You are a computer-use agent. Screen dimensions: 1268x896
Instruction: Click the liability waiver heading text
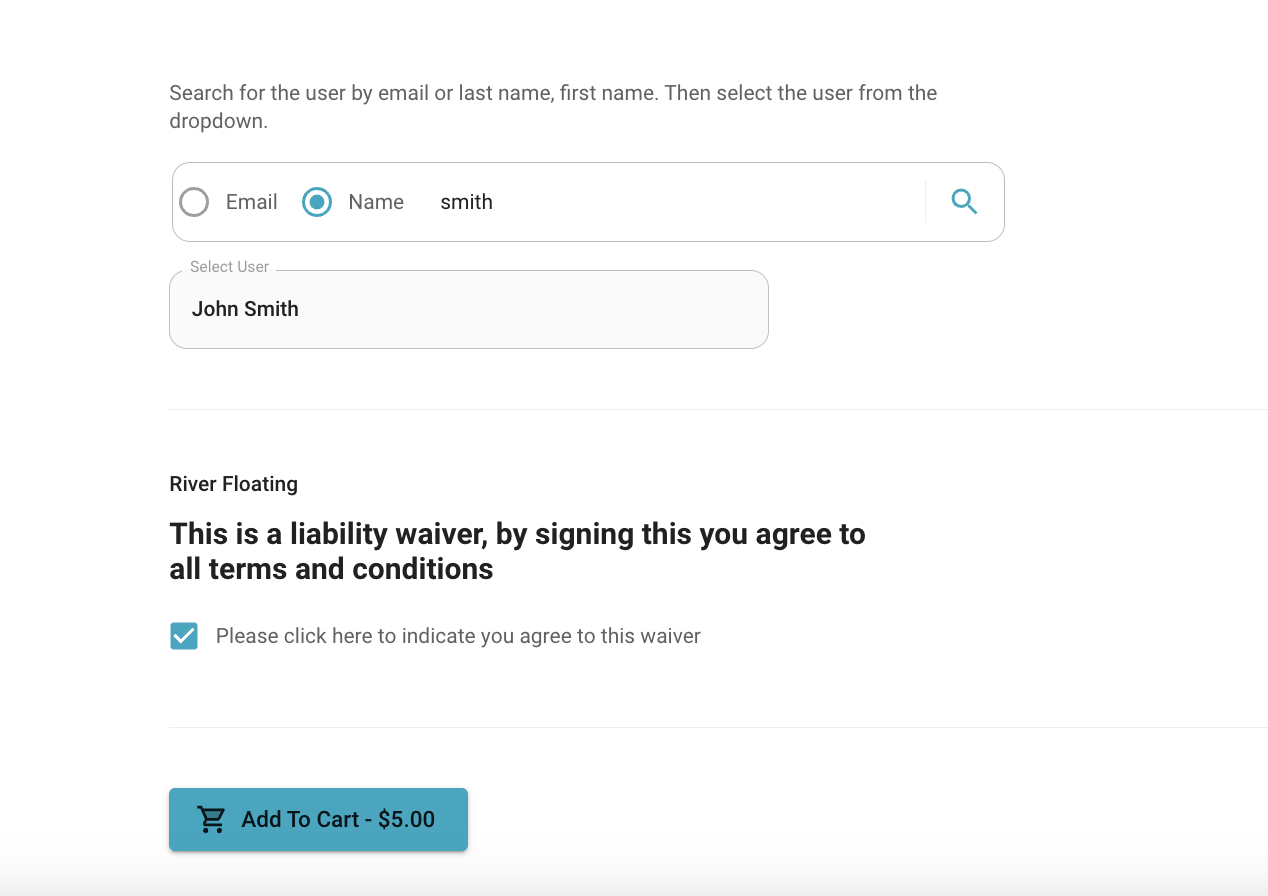click(x=517, y=551)
